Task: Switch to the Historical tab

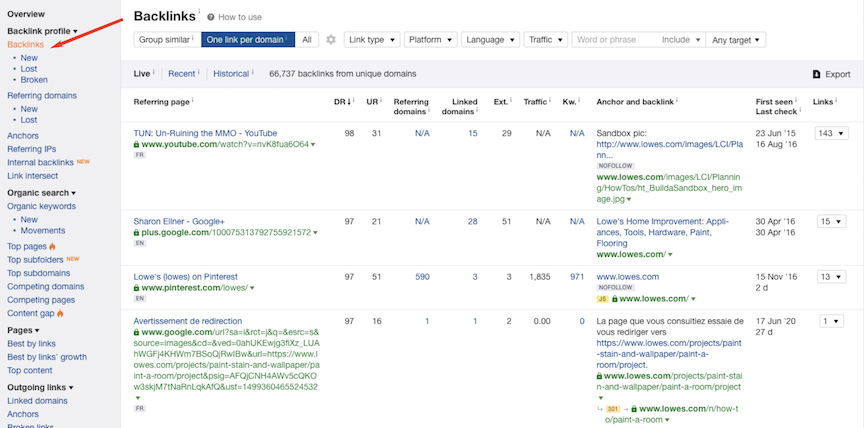Action: pyautogui.click(x=231, y=74)
